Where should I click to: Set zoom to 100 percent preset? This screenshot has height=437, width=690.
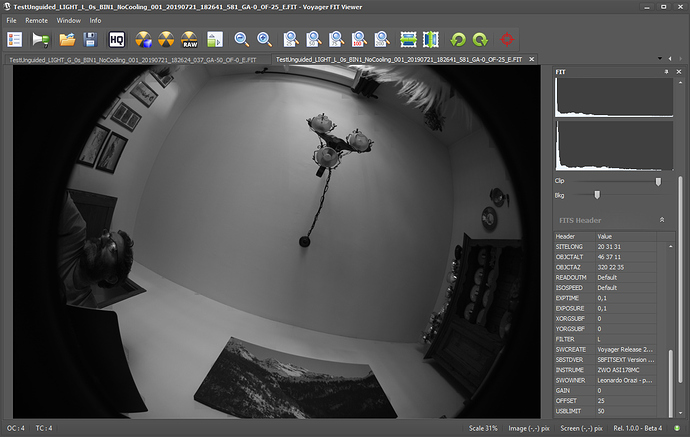pos(359,40)
